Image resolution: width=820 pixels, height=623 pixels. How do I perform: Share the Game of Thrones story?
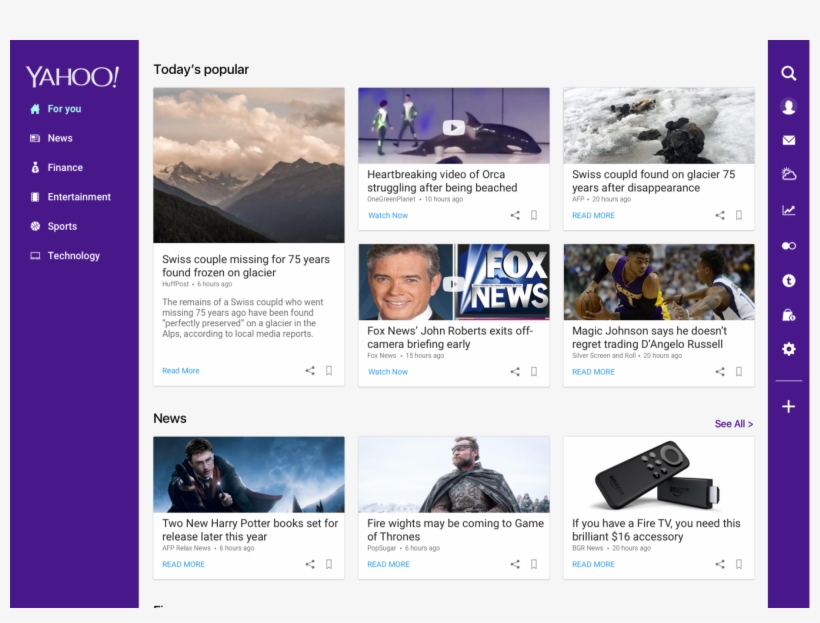click(515, 564)
